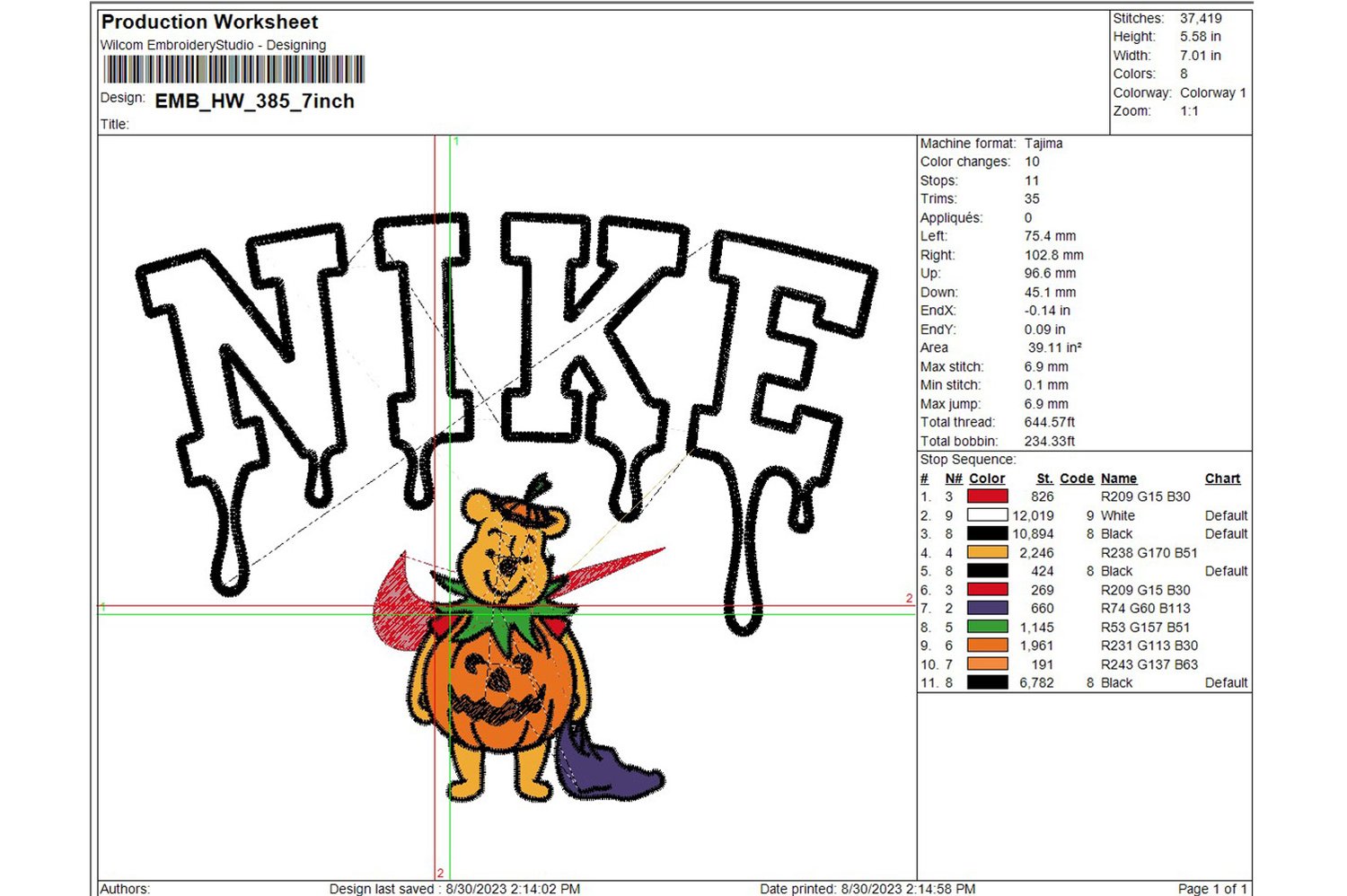Select the "Title:" label in the header
Viewport: 1347px width, 896px height.
pyautogui.click(x=115, y=124)
